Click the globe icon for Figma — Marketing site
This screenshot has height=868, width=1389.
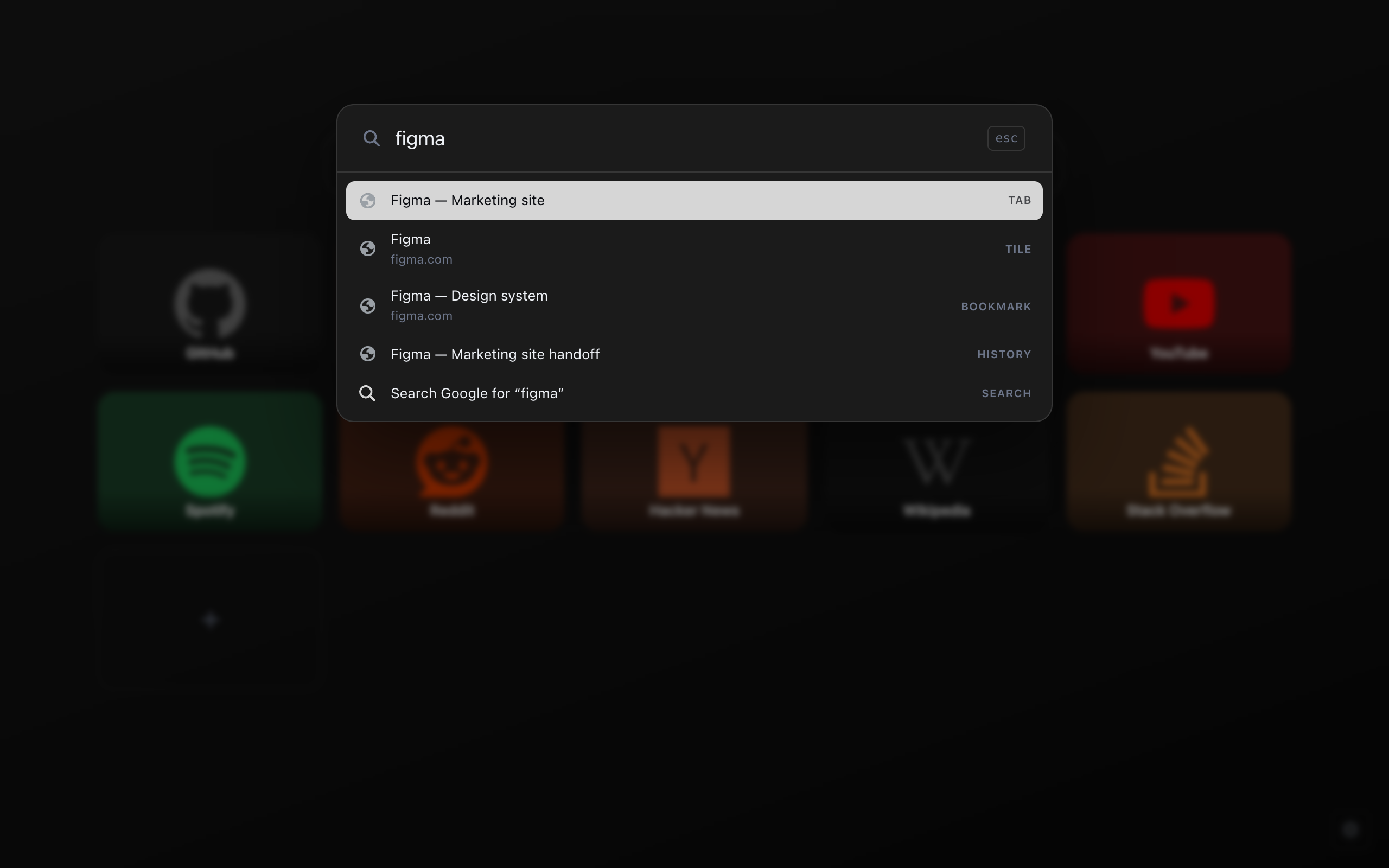click(367, 200)
